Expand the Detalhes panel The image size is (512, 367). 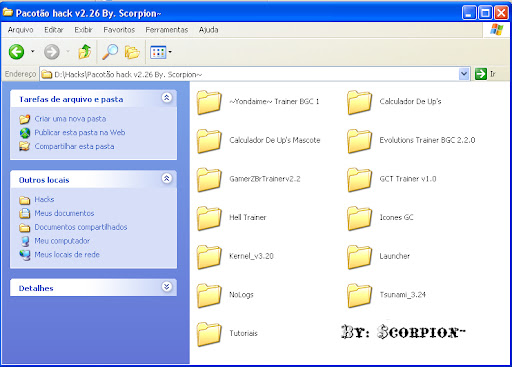click(167, 287)
